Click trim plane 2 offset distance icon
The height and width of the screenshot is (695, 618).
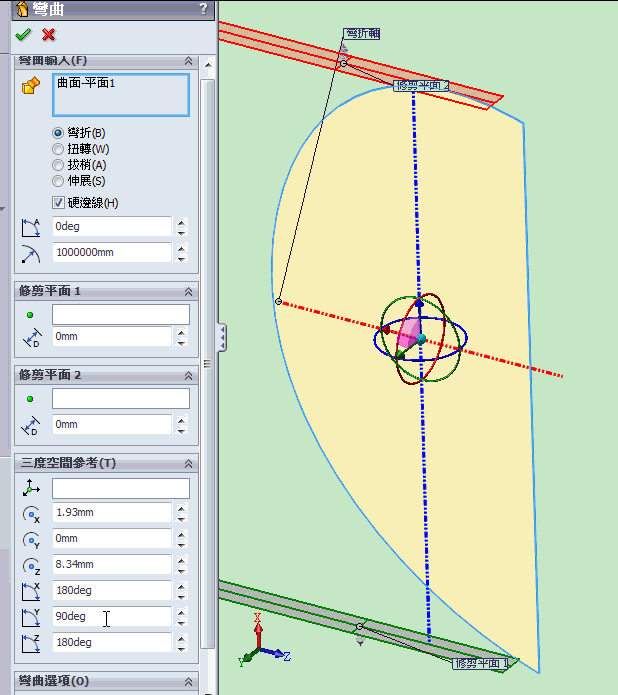pos(31,426)
